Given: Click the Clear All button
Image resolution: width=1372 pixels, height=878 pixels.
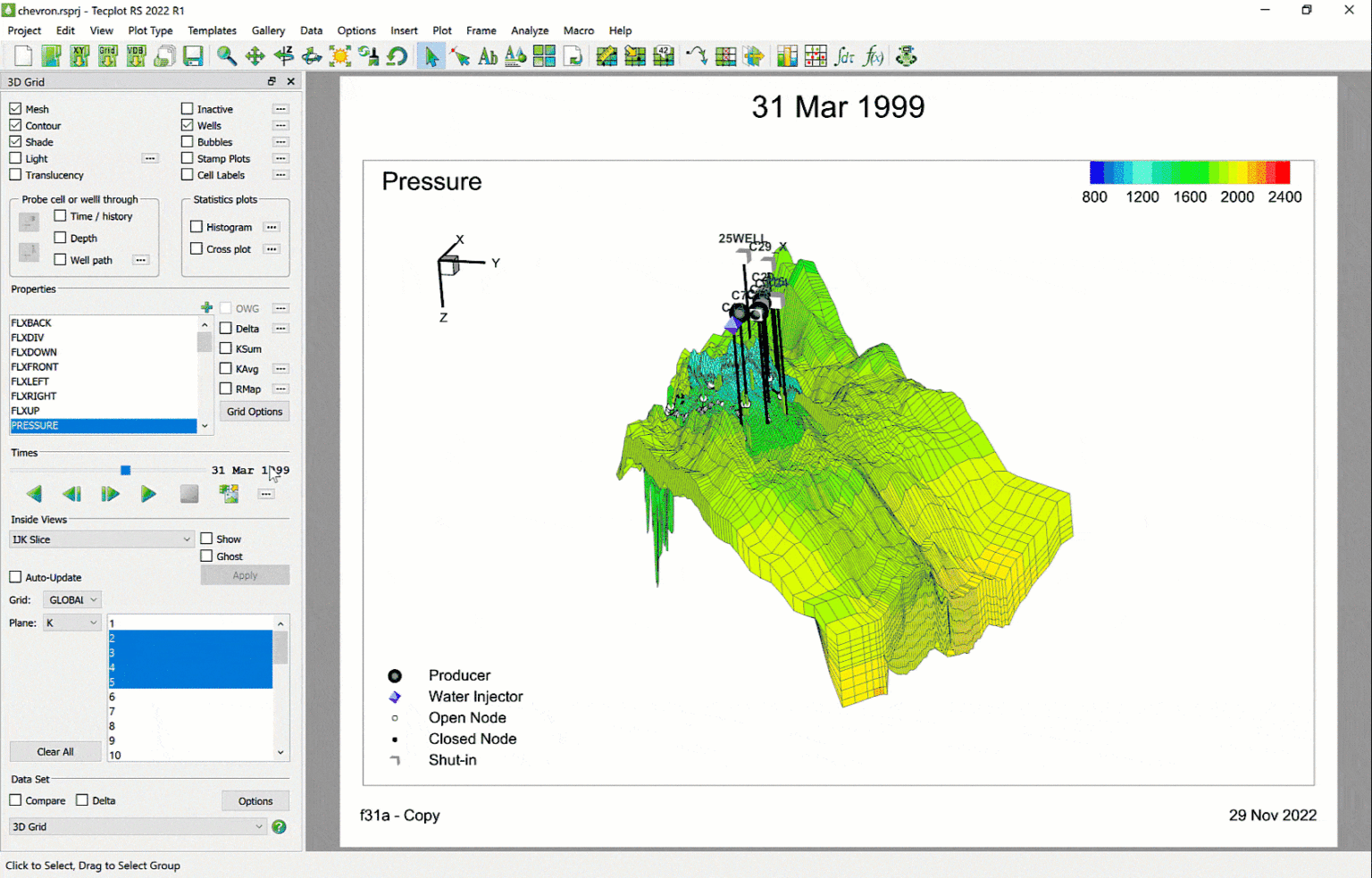Looking at the screenshot, I should click(x=54, y=751).
